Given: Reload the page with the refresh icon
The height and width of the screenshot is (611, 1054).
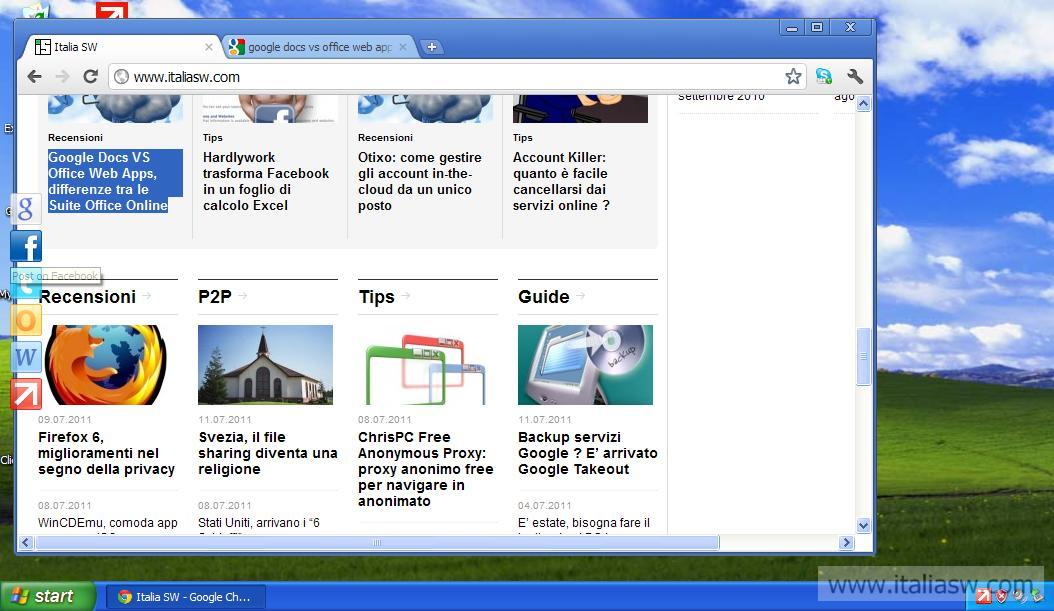Looking at the screenshot, I should tap(91, 77).
